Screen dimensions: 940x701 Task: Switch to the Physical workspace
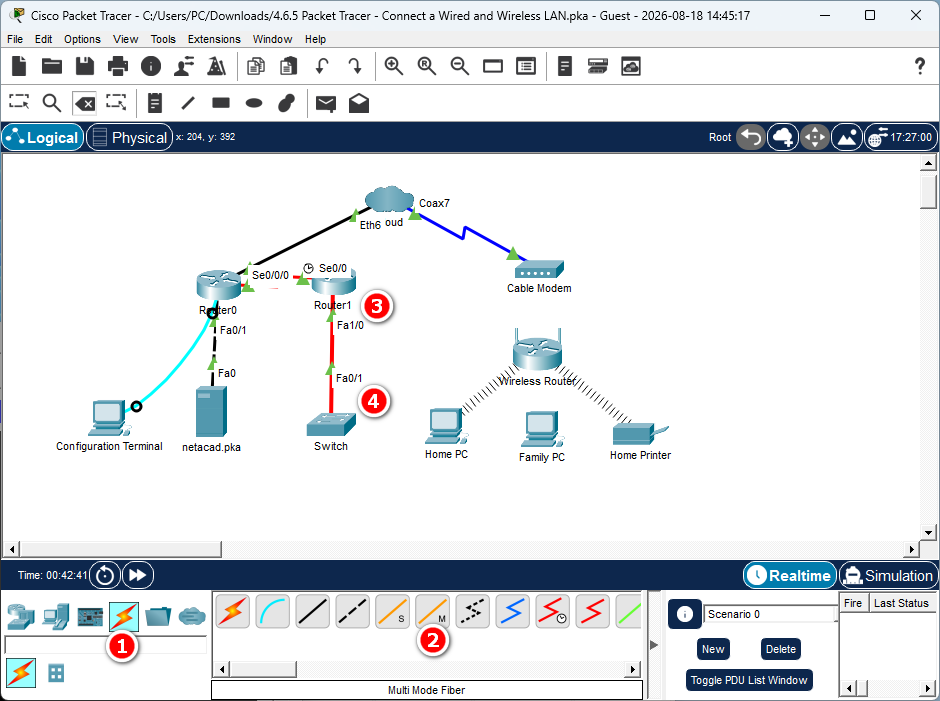click(x=129, y=137)
